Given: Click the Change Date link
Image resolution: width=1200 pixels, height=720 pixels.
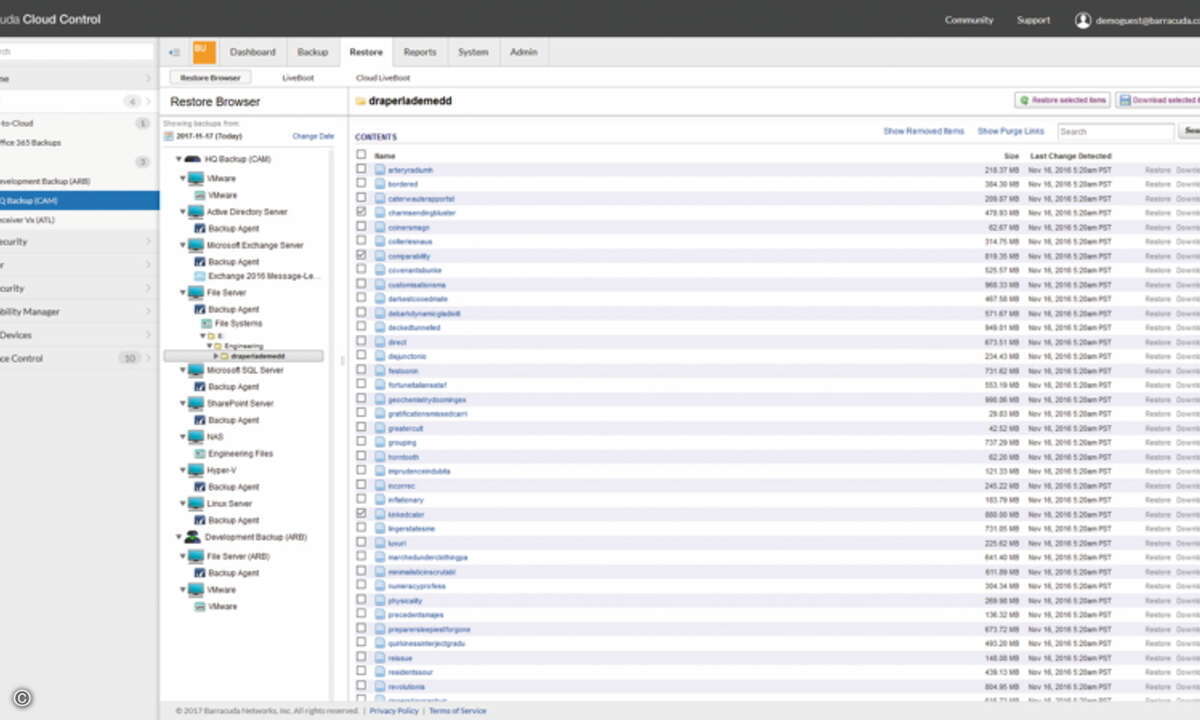Looking at the screenshot, I should pos(313,136).
